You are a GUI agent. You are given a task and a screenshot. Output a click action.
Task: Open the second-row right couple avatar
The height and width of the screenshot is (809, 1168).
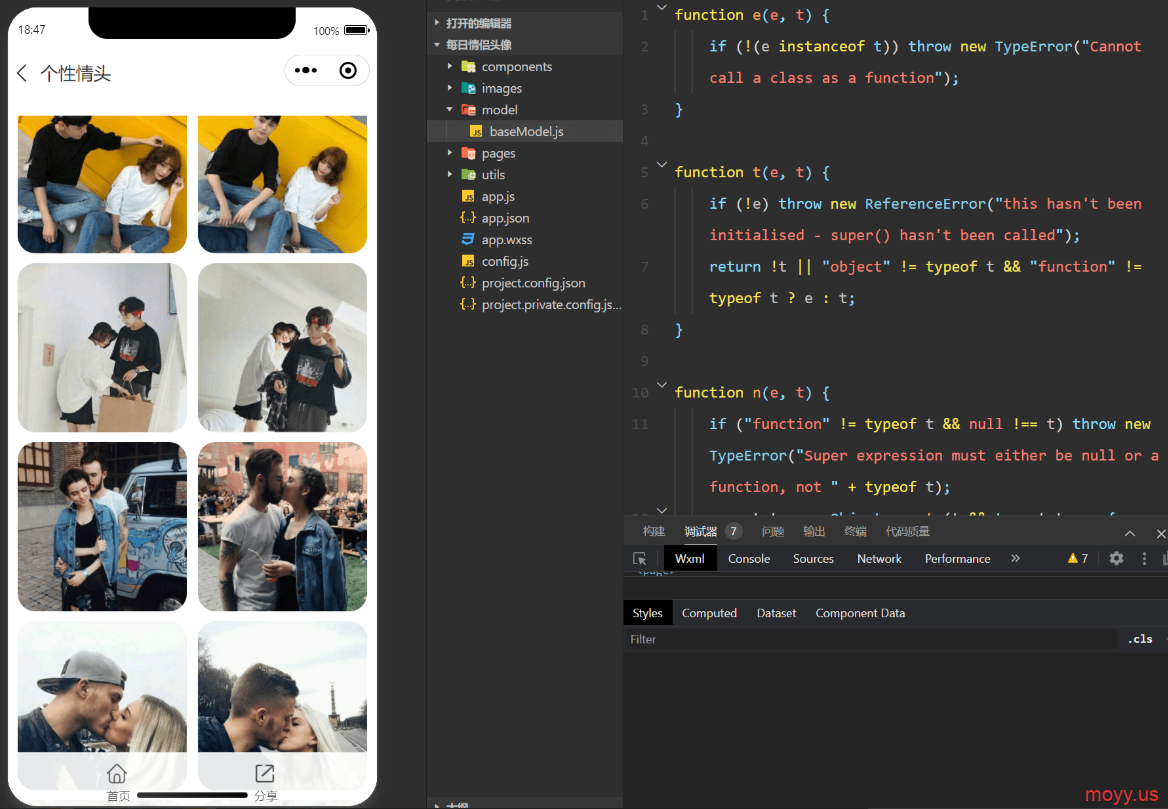pyautogui.click(x=282, y=347)
